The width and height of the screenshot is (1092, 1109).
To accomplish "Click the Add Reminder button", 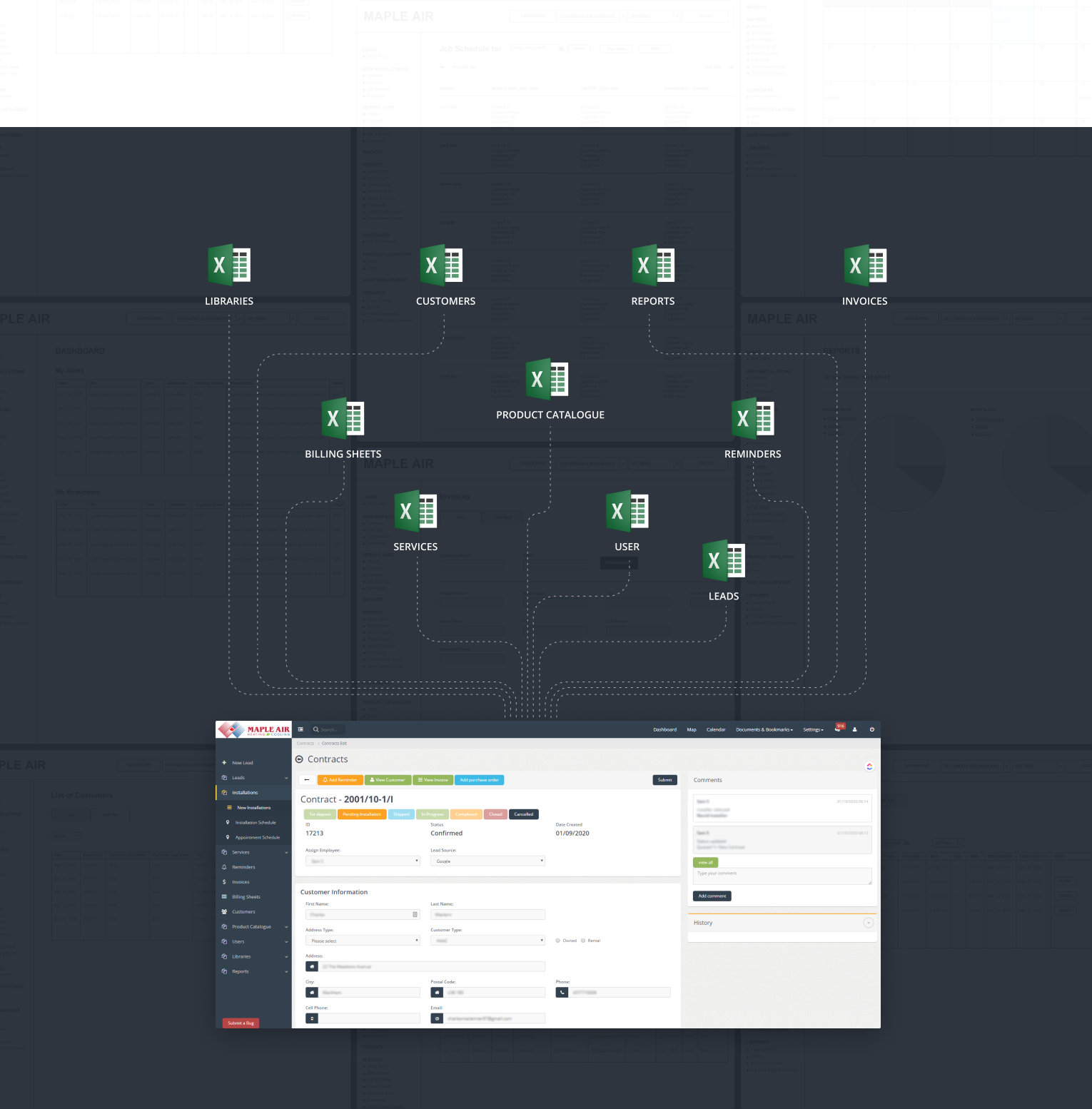I will 340,780.
